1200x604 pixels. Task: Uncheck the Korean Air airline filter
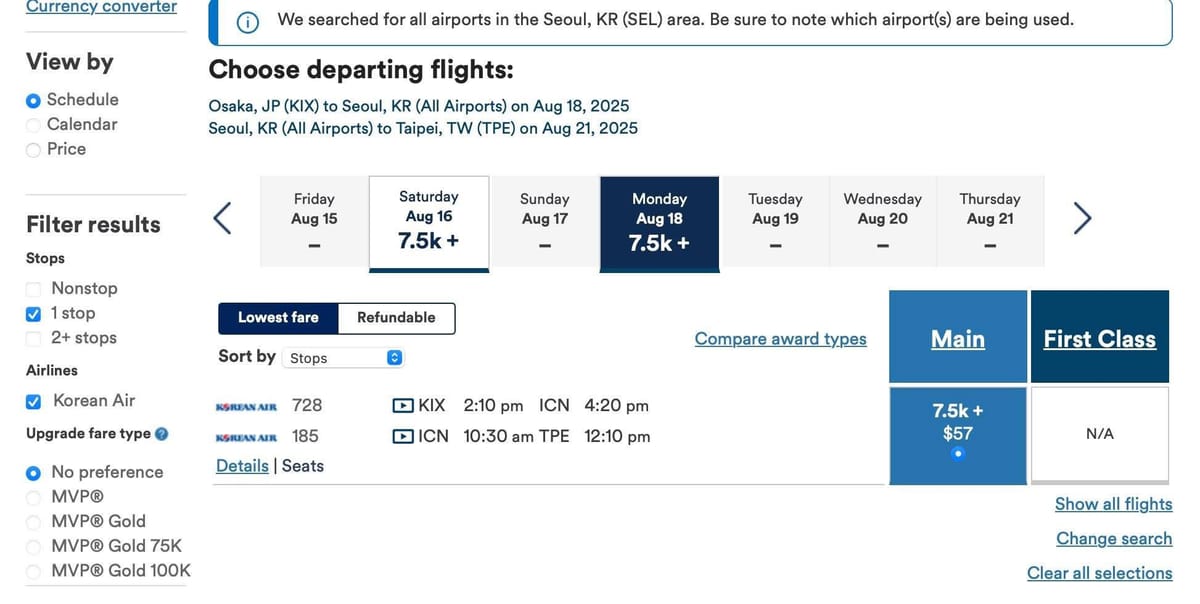pos(34,401)
